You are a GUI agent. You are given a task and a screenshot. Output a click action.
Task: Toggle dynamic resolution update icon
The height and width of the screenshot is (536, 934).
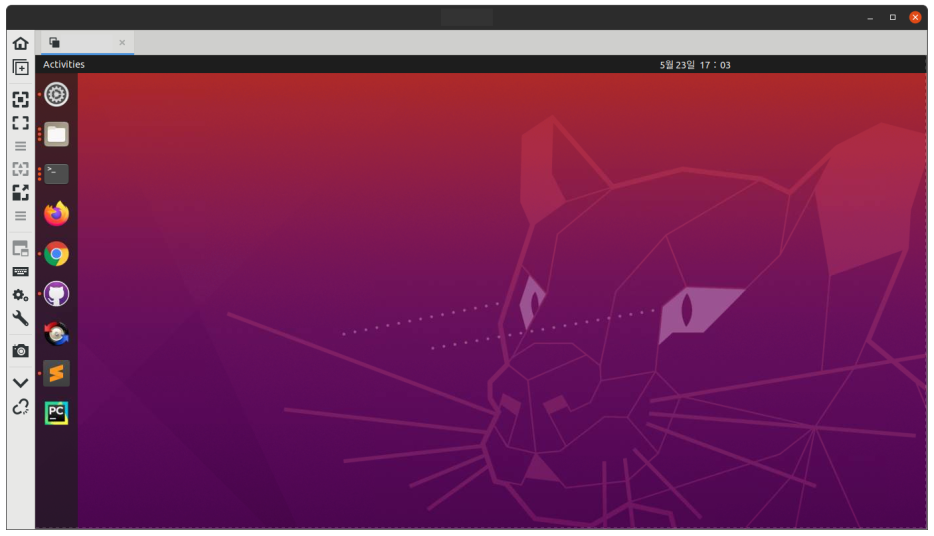[x=20, y=169]
